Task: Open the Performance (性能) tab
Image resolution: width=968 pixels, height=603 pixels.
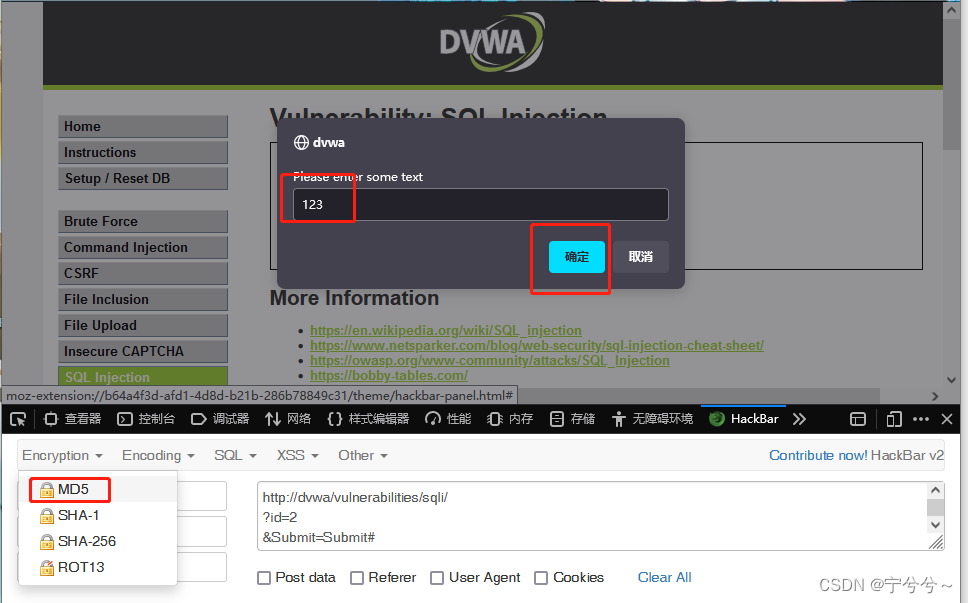Action: tap(448, 419)
